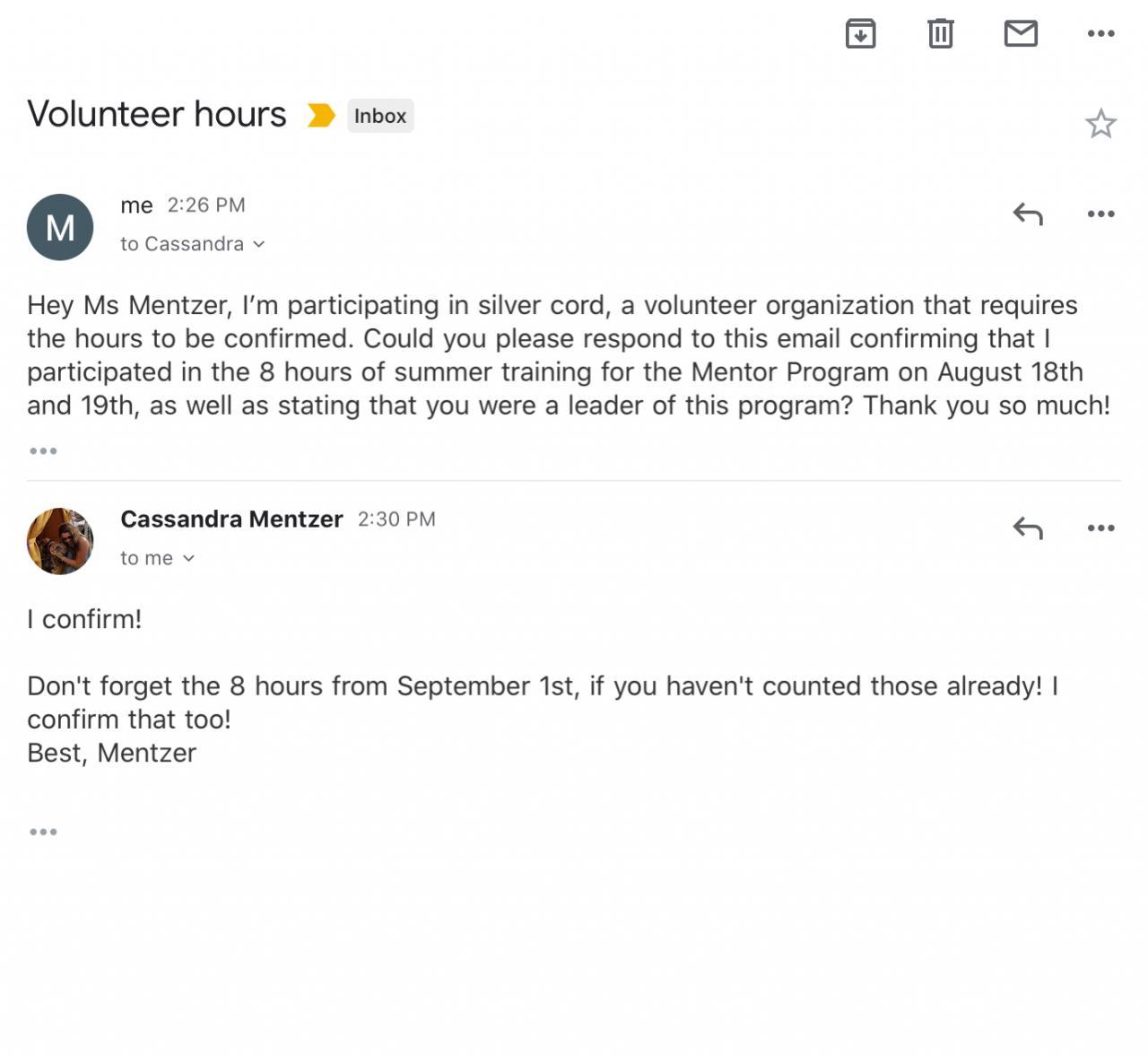Open more options for Cassandra's message
This screenshot has height=1056, width=1148.
pyautogui.click(x=1100, y=528)
